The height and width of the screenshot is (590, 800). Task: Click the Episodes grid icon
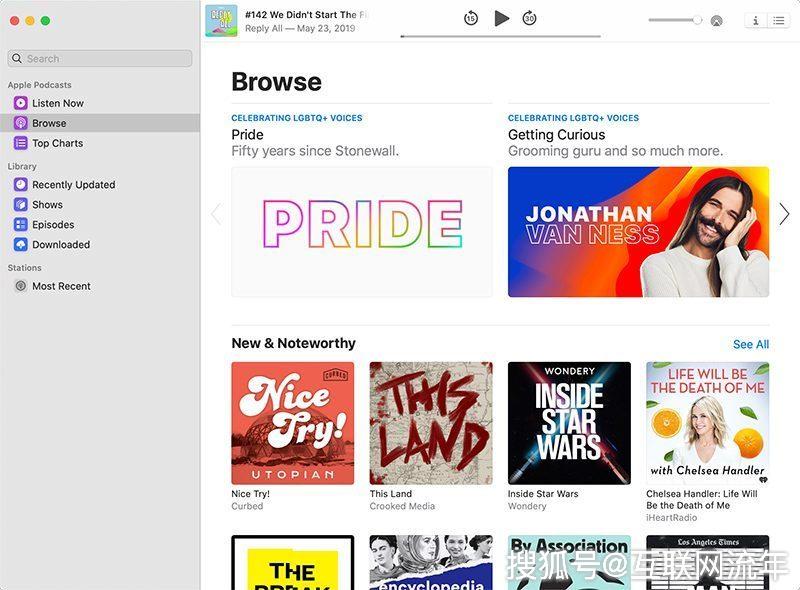pos(20,225)
